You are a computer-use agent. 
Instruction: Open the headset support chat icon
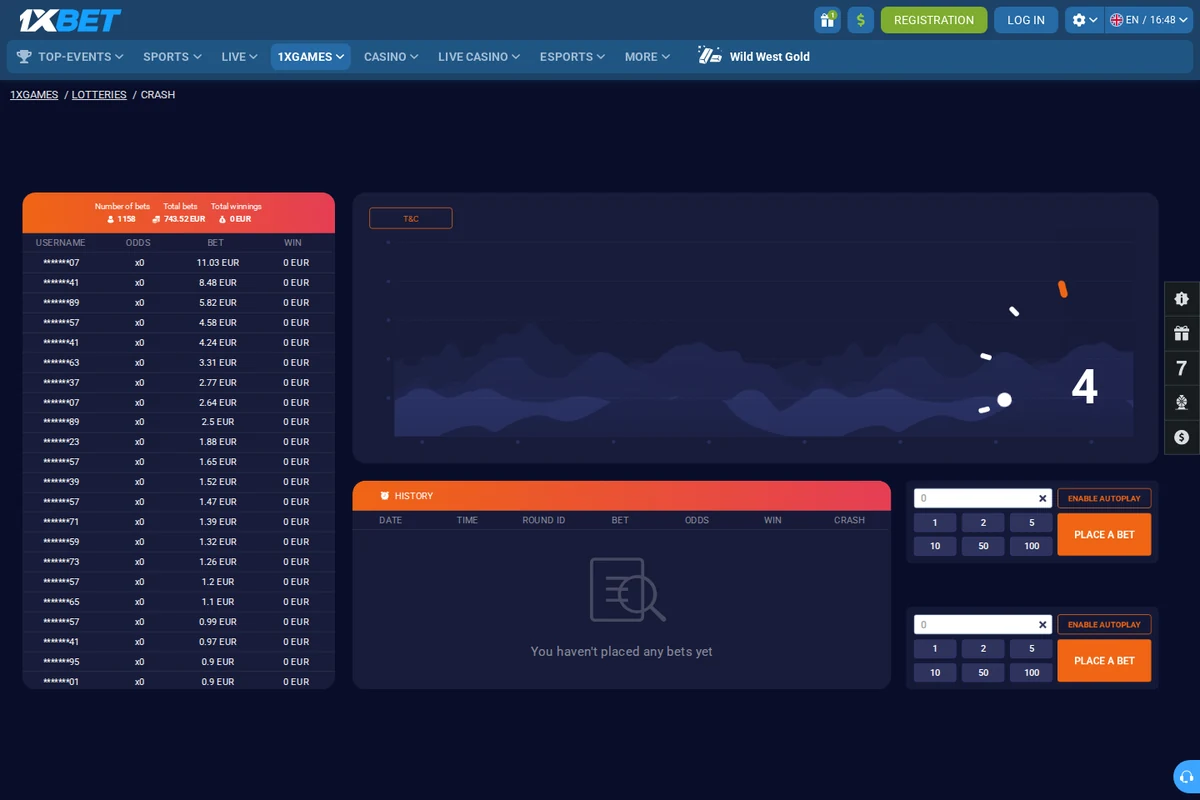1187,776
